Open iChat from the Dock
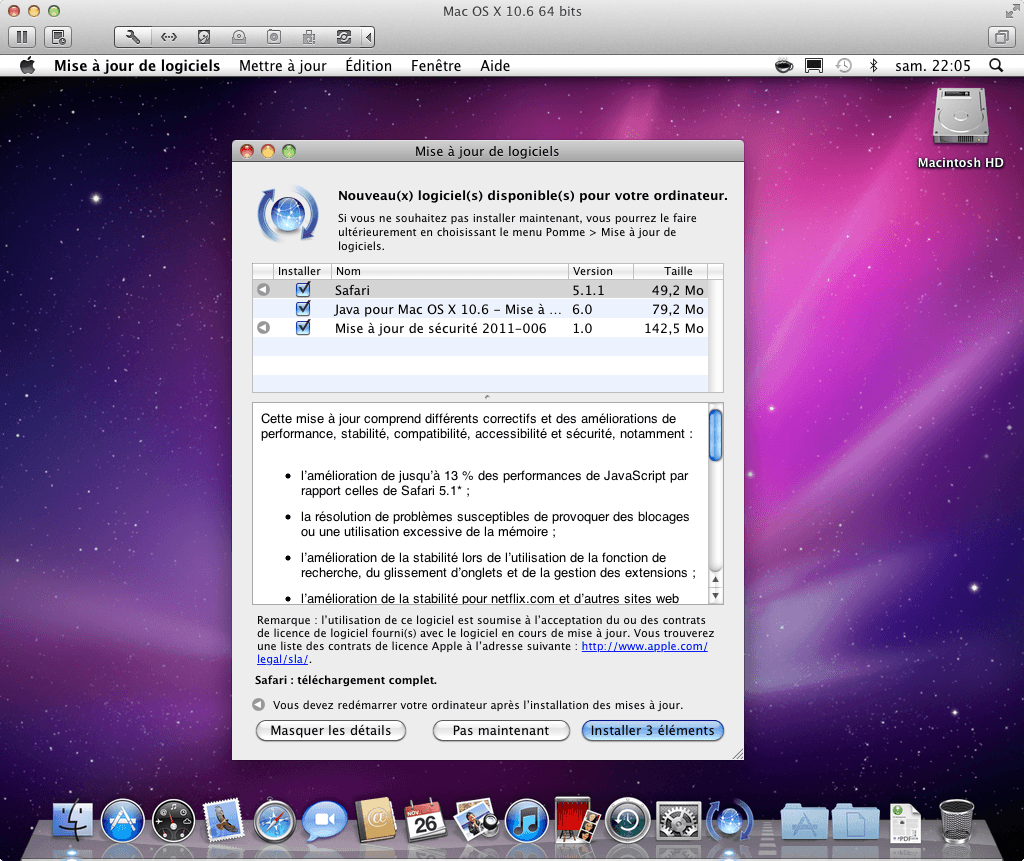Image resolution: width=1024 pixels, height=861 pixels. tap(325, 820)
